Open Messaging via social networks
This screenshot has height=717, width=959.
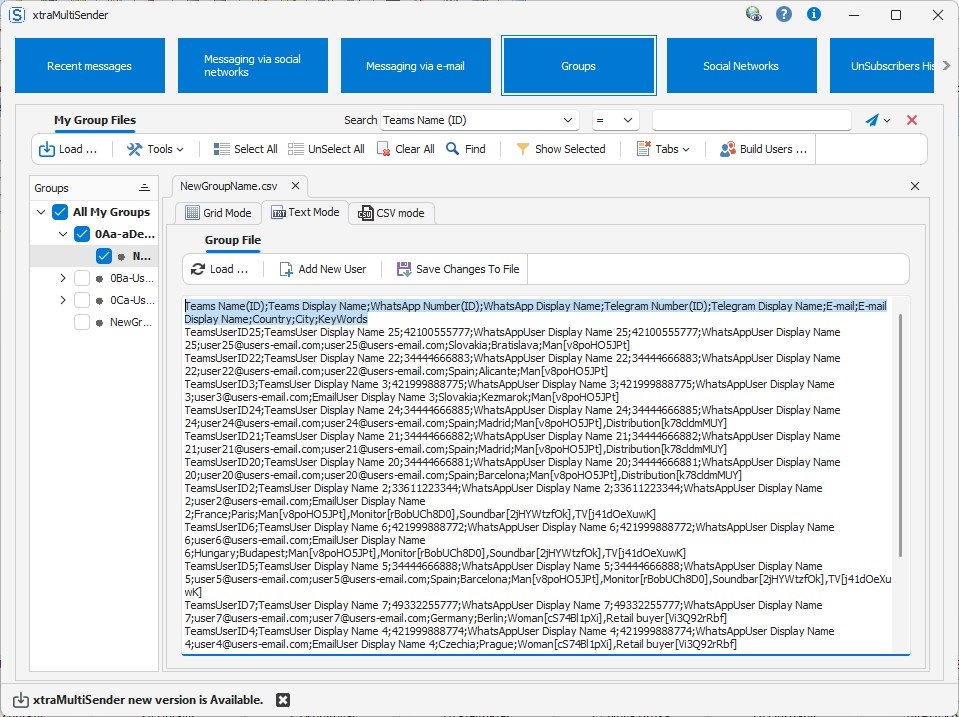[253, 65]
